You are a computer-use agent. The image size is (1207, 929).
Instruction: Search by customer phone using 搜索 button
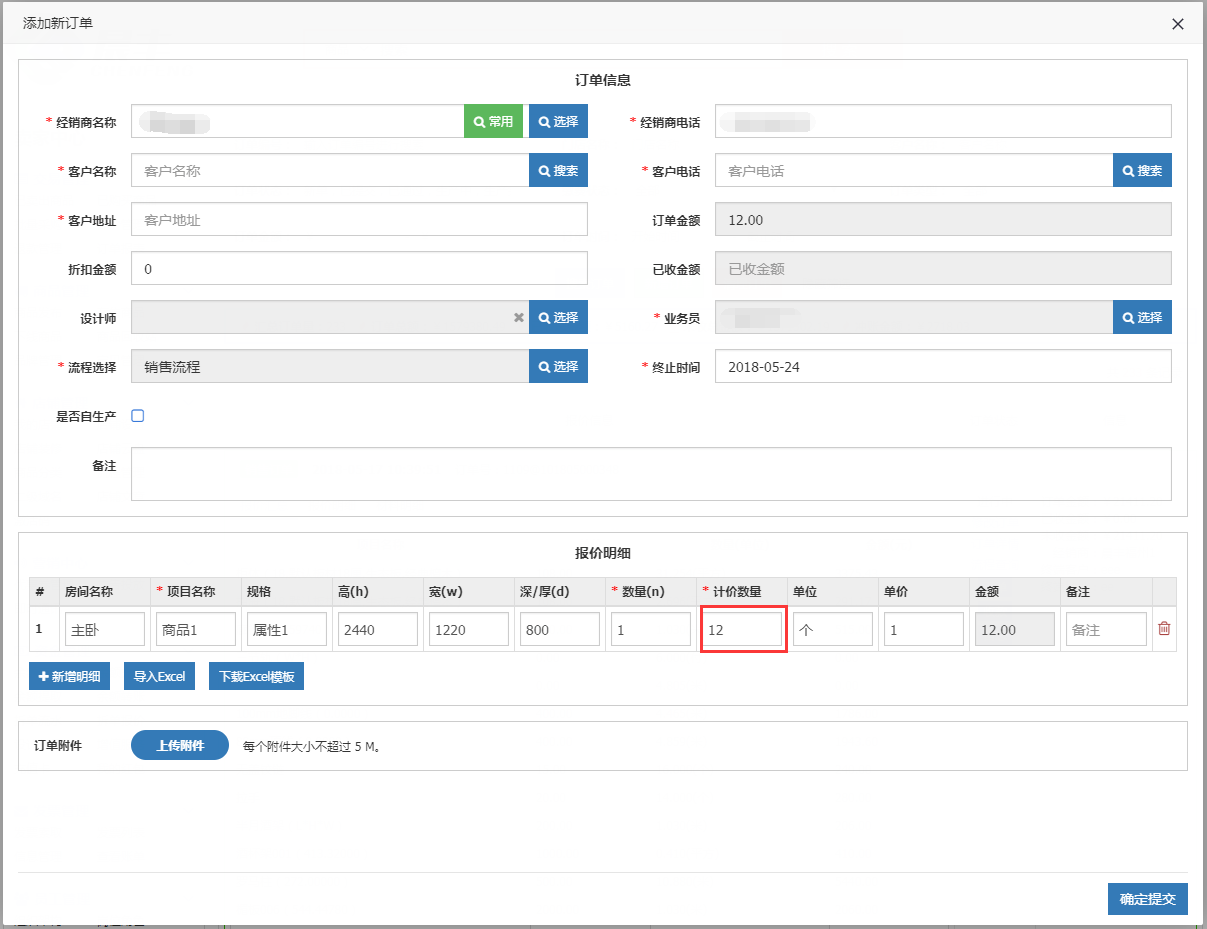click(1142, 170)
